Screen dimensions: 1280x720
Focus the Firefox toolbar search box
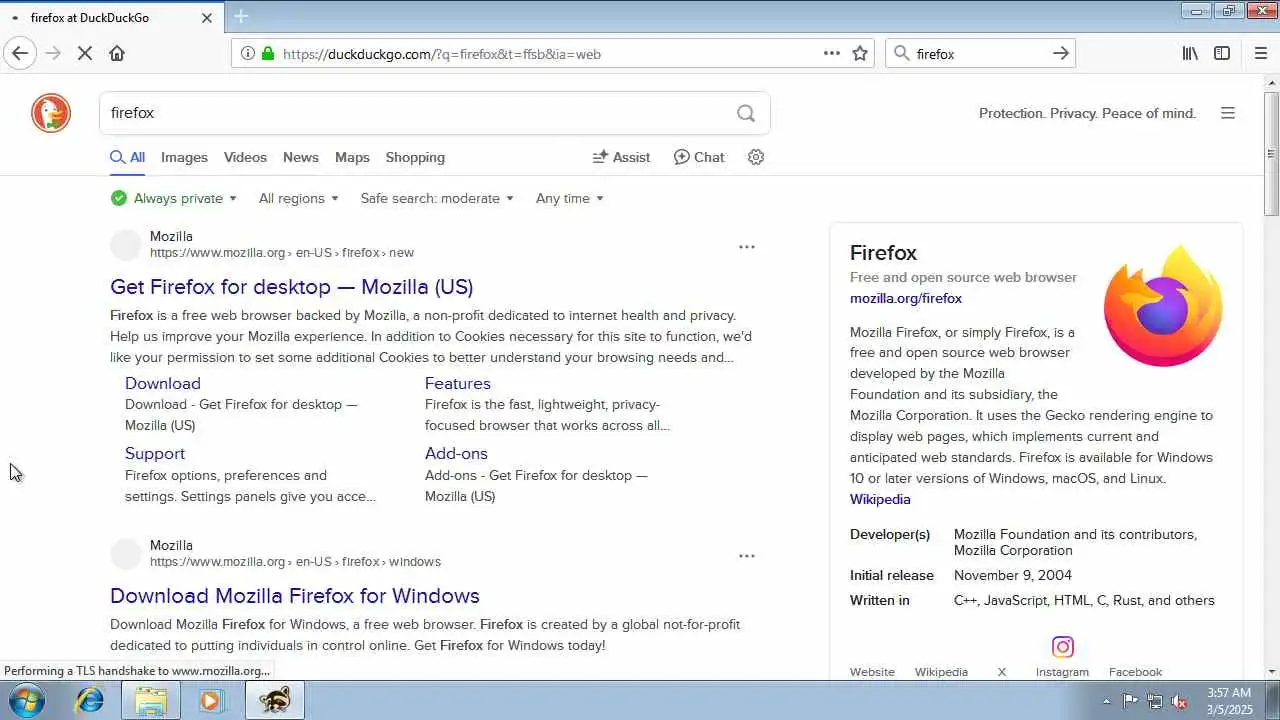pyautogui.click(x=980, y=54)
